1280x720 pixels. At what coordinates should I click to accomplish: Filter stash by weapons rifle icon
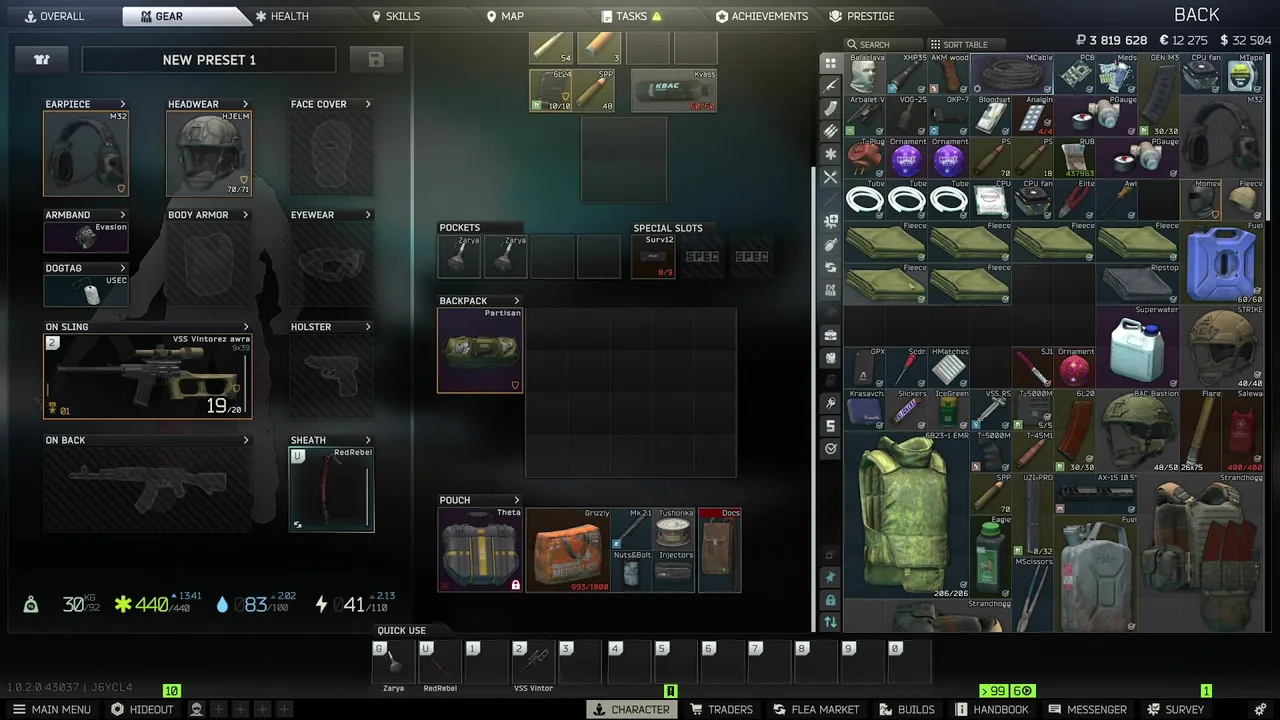coord(830,86)
